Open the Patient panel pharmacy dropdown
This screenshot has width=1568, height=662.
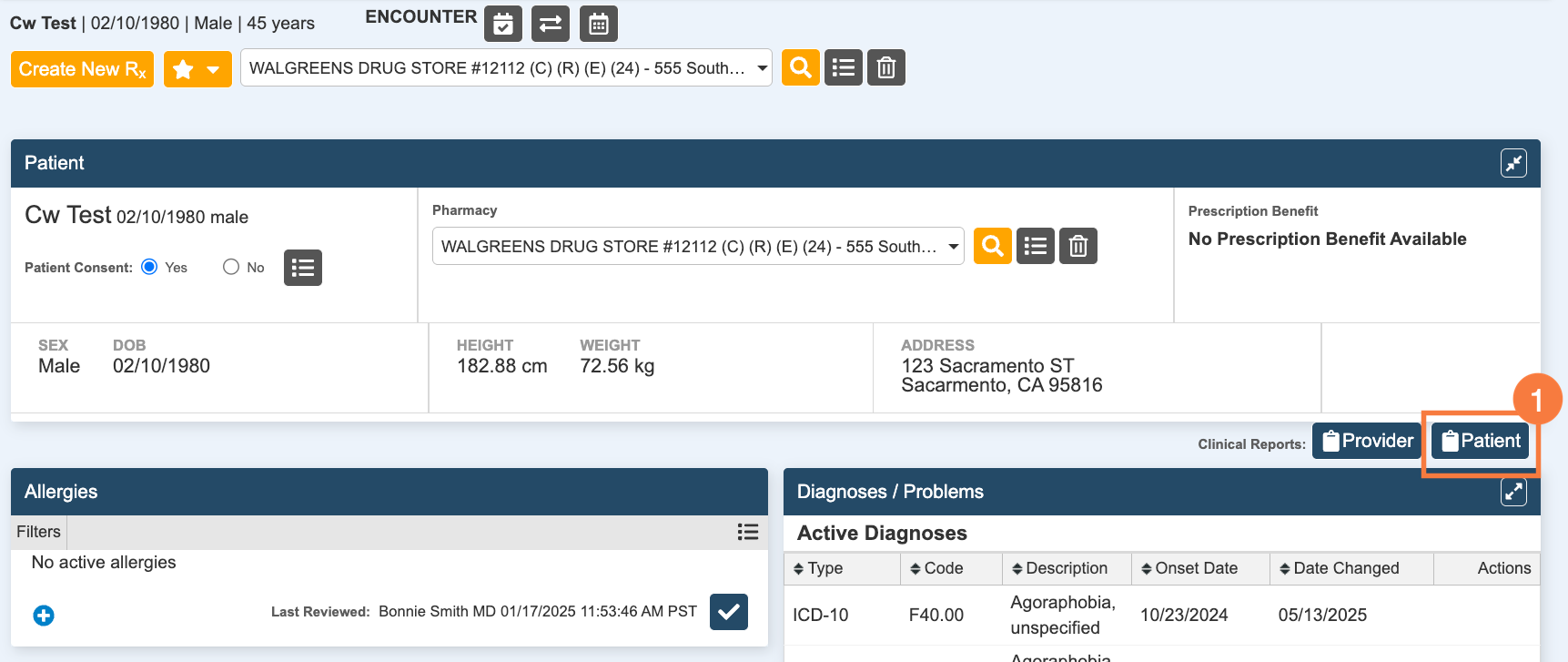pyautogui.click(x=698, y=246)
